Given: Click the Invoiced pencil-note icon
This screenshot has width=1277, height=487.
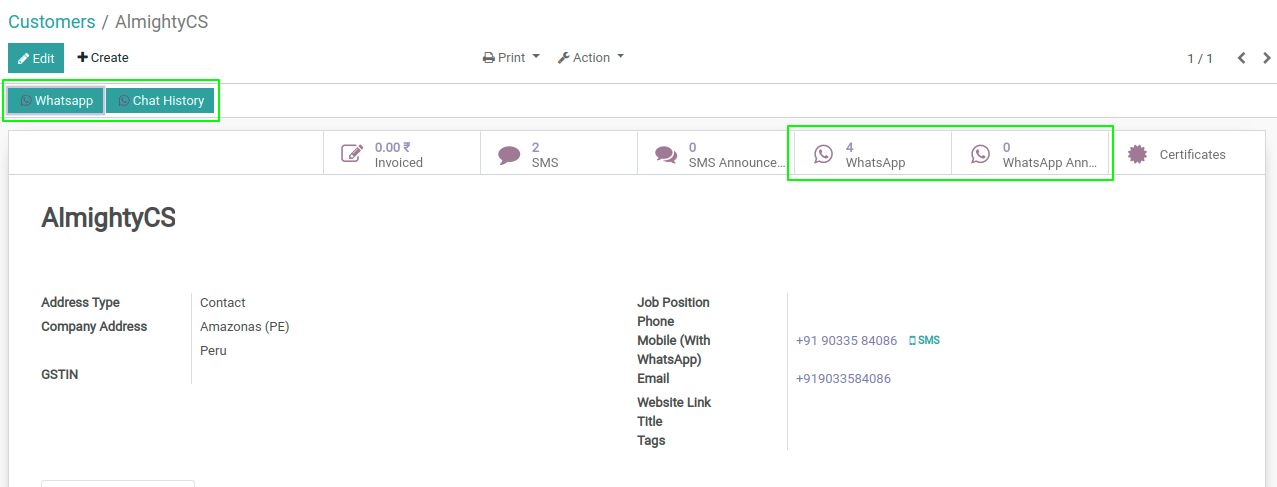Looking at the screenshot, I should tap(351, 154).
